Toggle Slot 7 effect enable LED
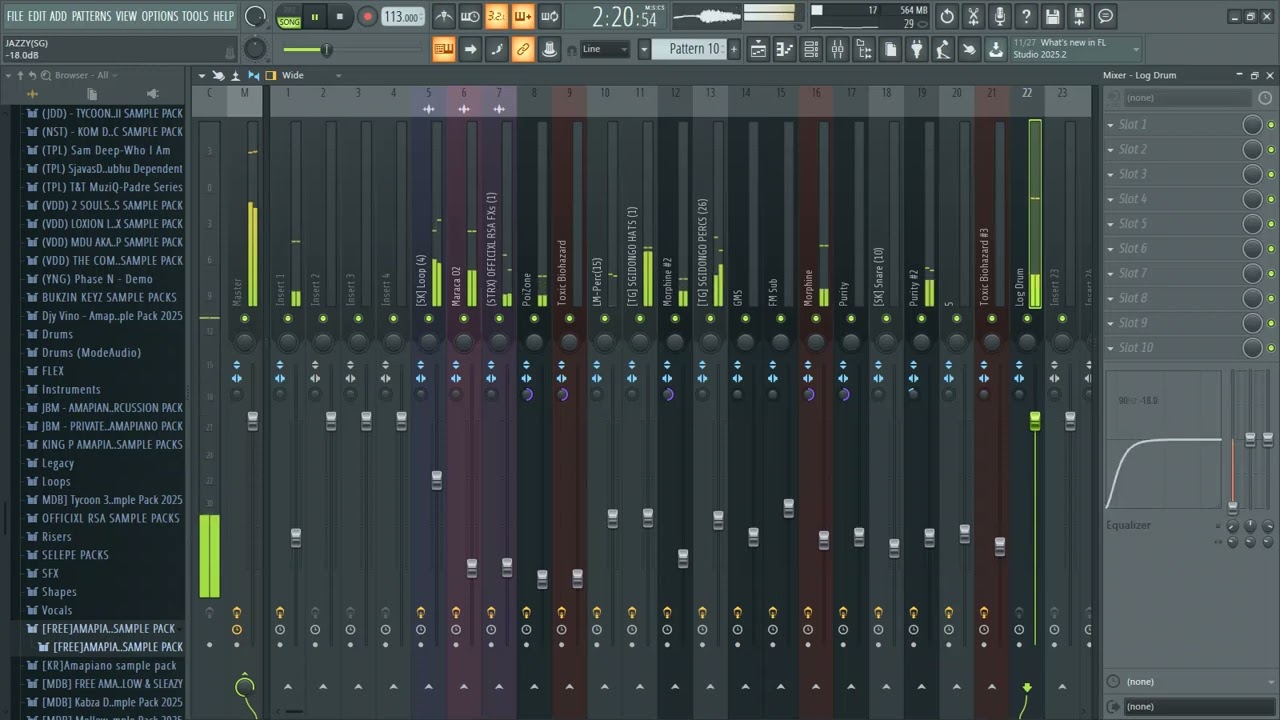The width and height of the screenshot is (1280, 720). pyautogui.click(x=1270, y=273)
